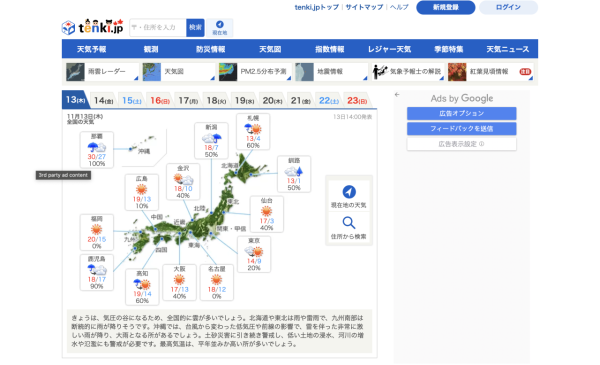Click the 九州 region label on map
This screenshot has height=365, width=600.
point(129,240)
